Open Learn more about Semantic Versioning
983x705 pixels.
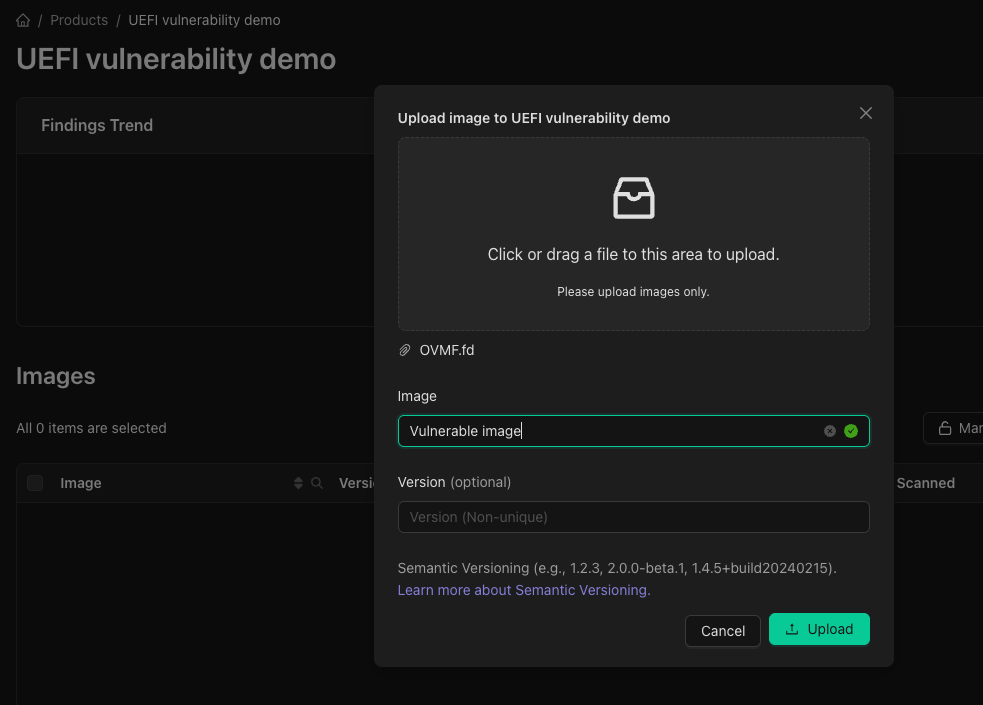pyautogui.click(x=523, y=590)
